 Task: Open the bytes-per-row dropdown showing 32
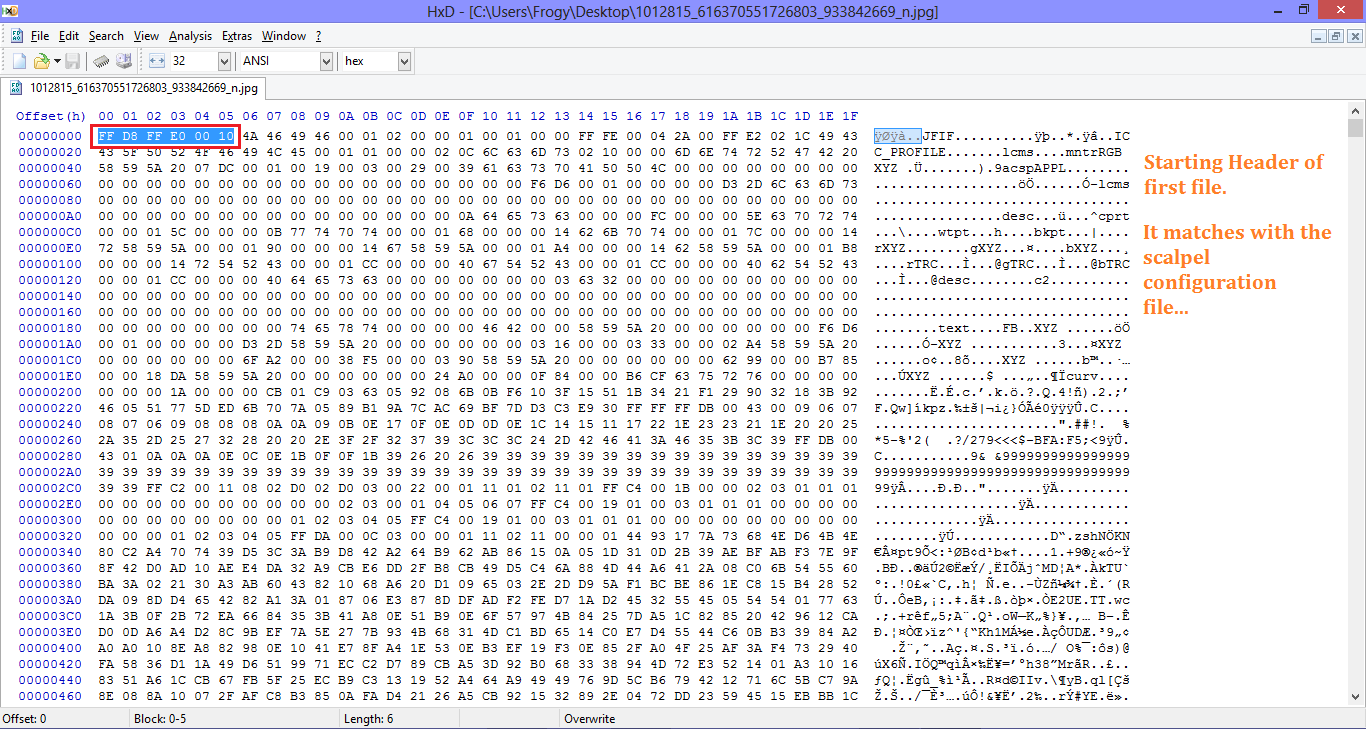[222, 60]
